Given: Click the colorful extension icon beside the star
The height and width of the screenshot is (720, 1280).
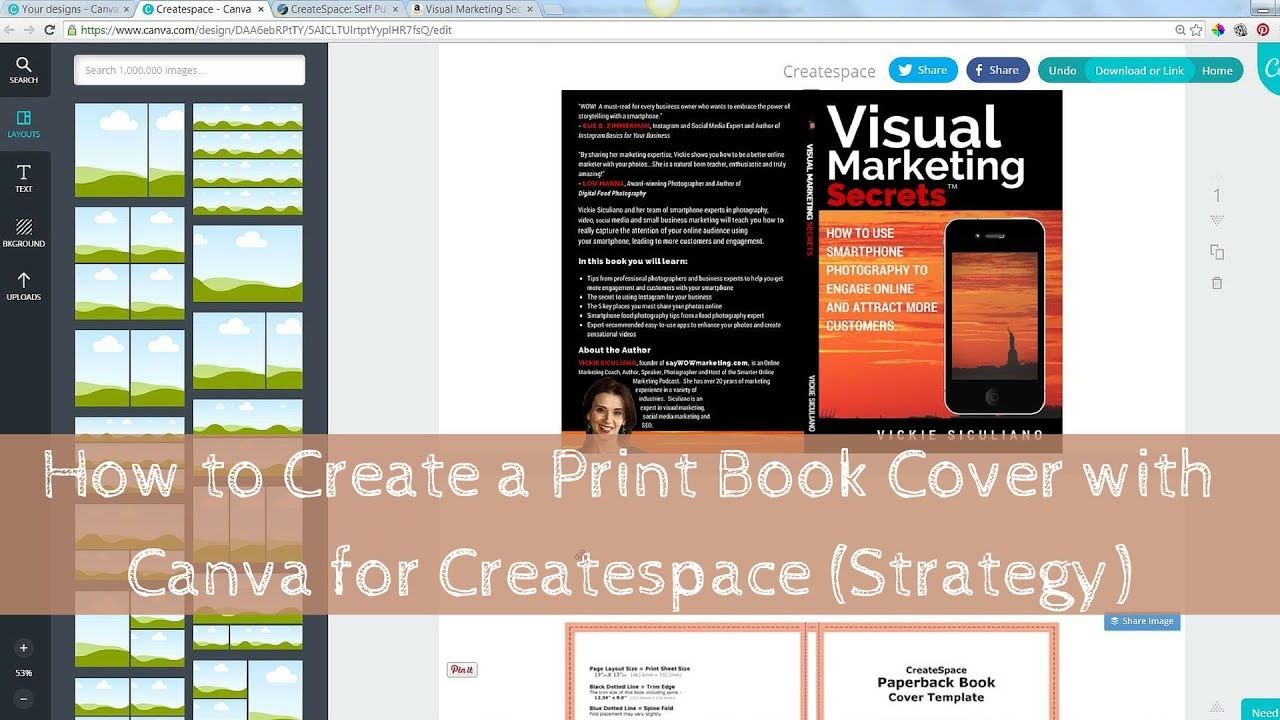Looking at the screenshot, I should 1218,30.
